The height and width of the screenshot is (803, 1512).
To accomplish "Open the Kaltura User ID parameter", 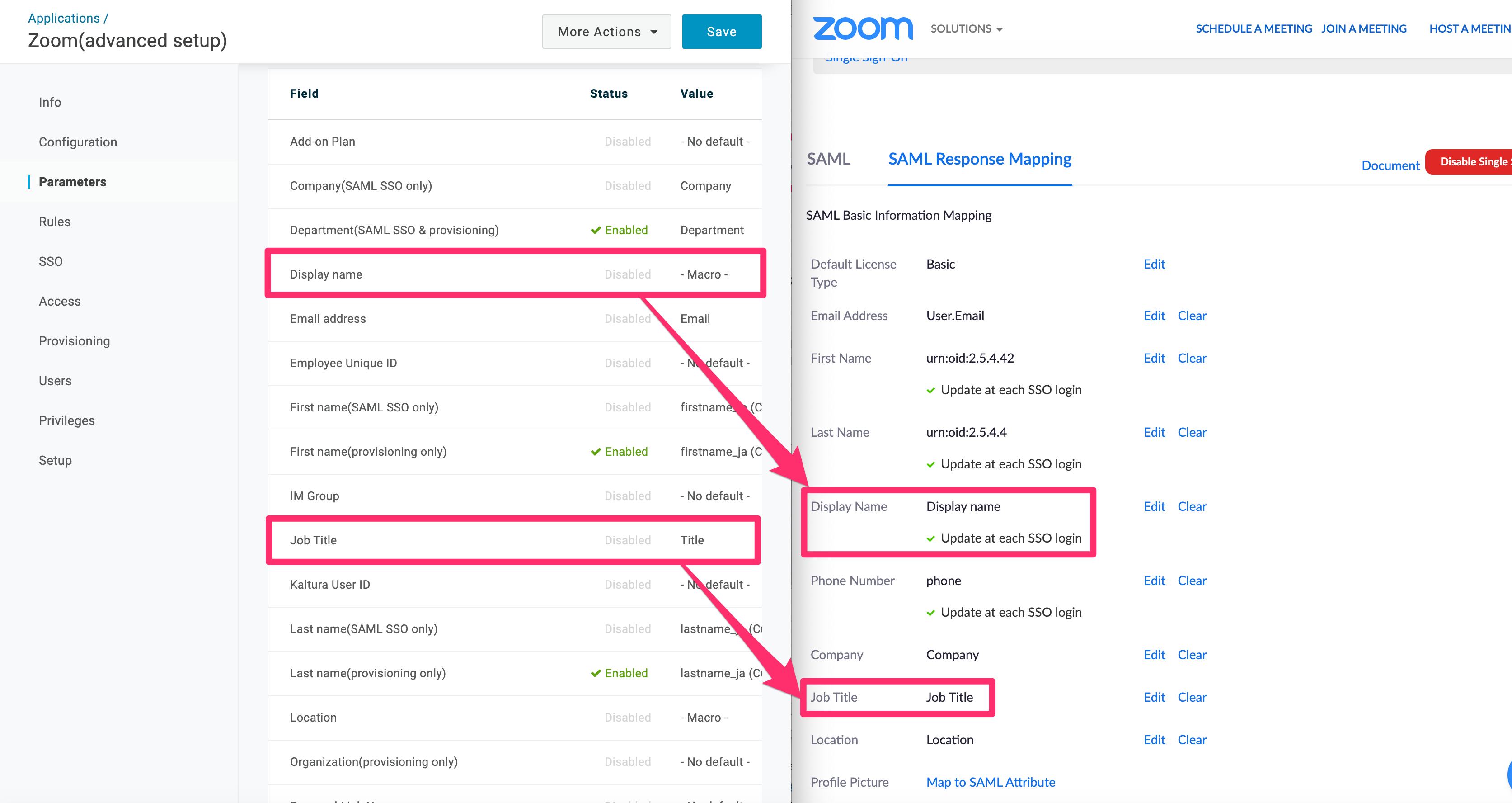I will coord(515,585).
